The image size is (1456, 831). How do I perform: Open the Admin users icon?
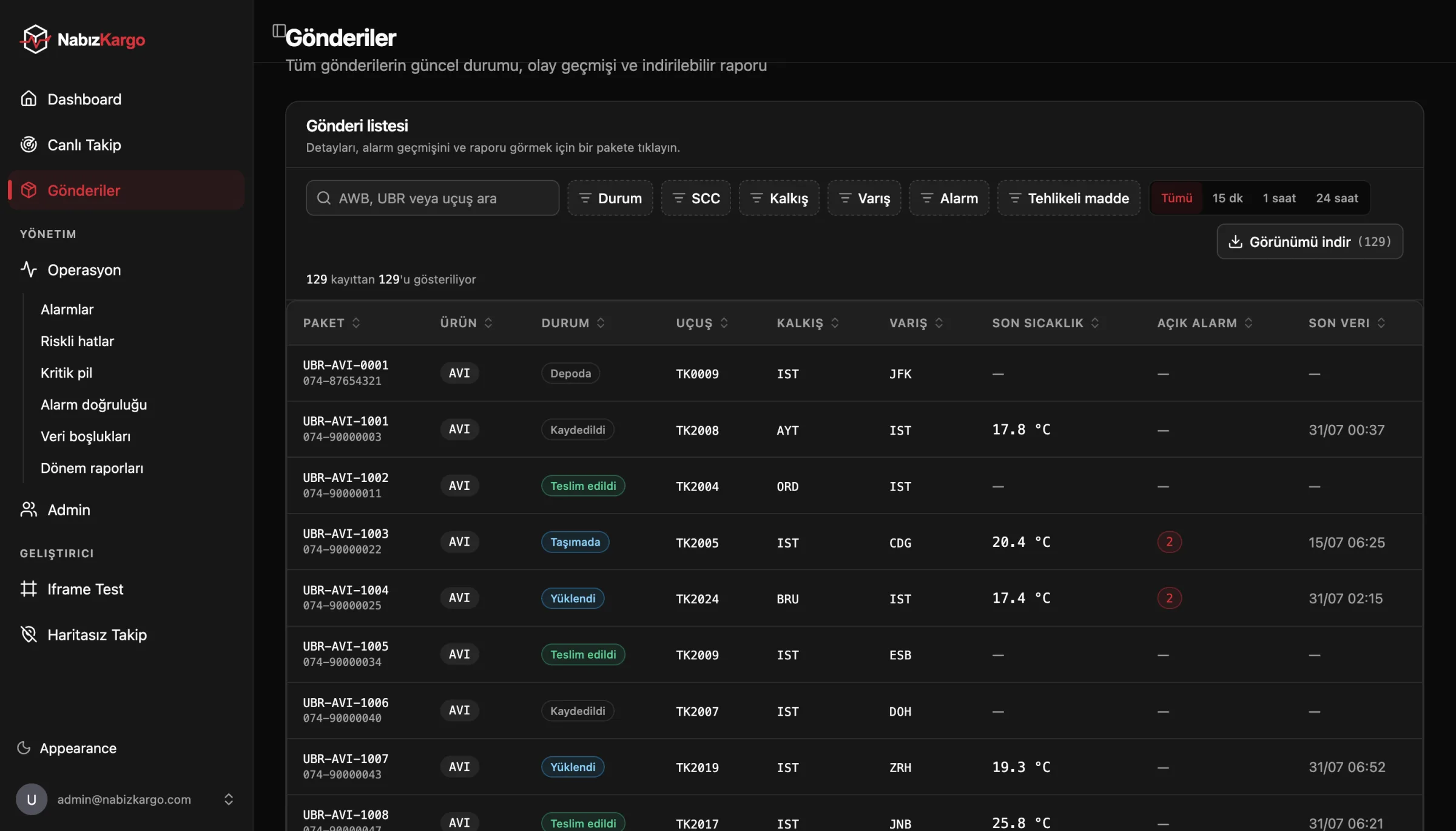coord(29,510)
